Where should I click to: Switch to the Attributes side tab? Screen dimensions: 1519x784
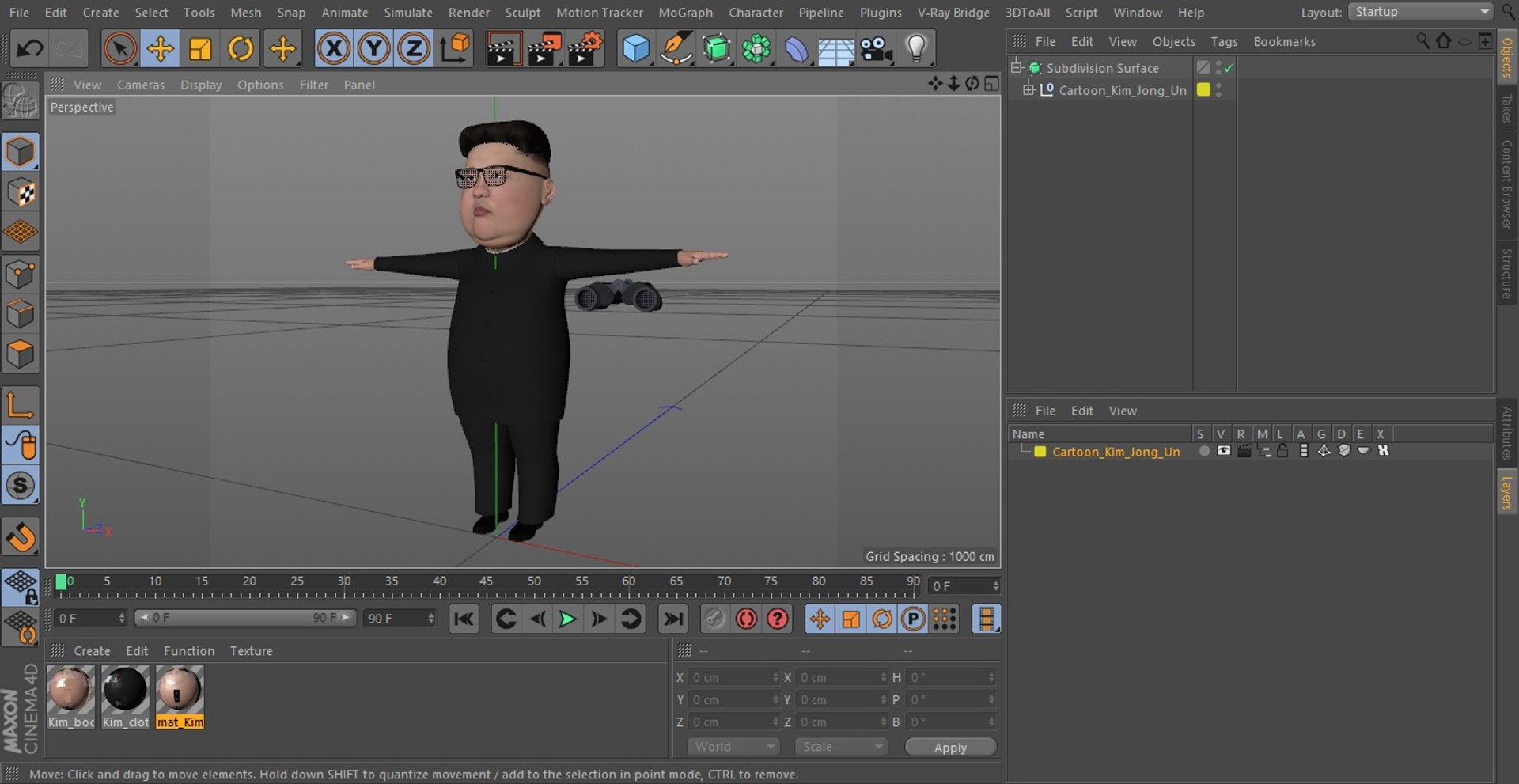click(x=1507, y=434)
